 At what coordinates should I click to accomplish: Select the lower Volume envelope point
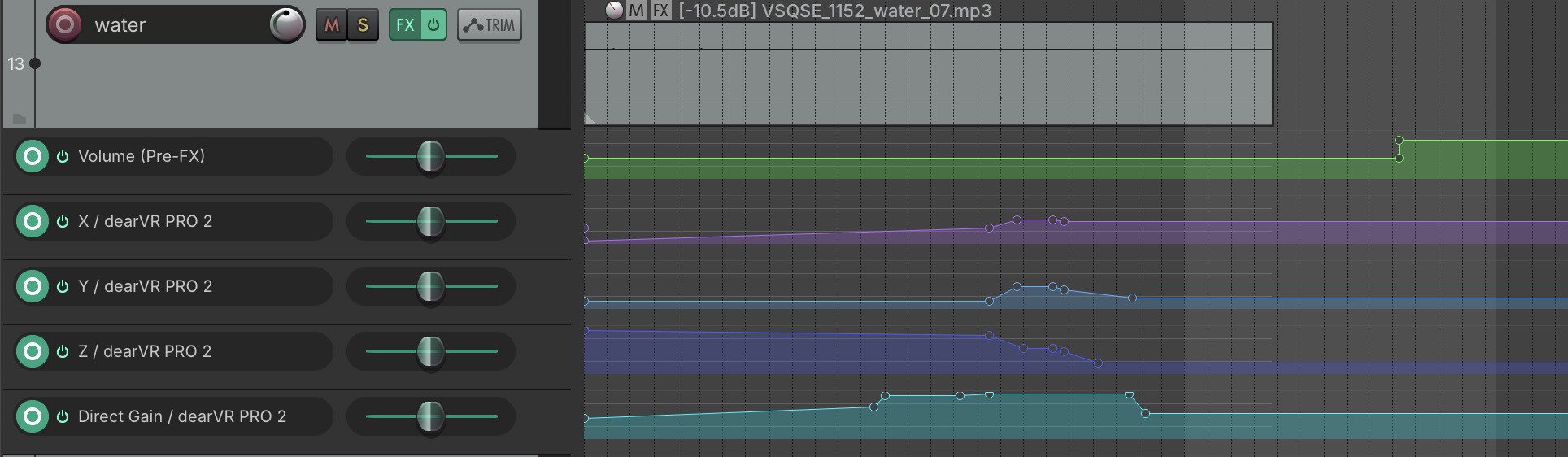(1399, 158)
